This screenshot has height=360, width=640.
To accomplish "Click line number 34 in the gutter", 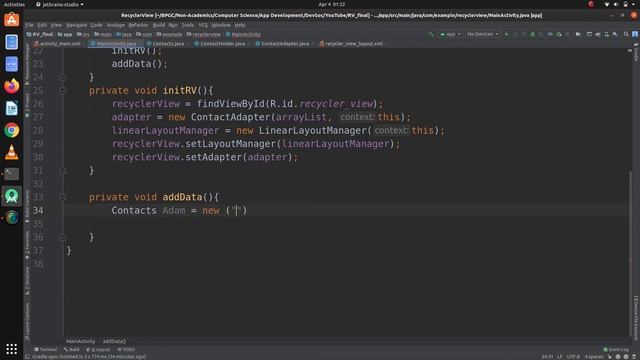I will pyautogui.click(x=38, y=211).
